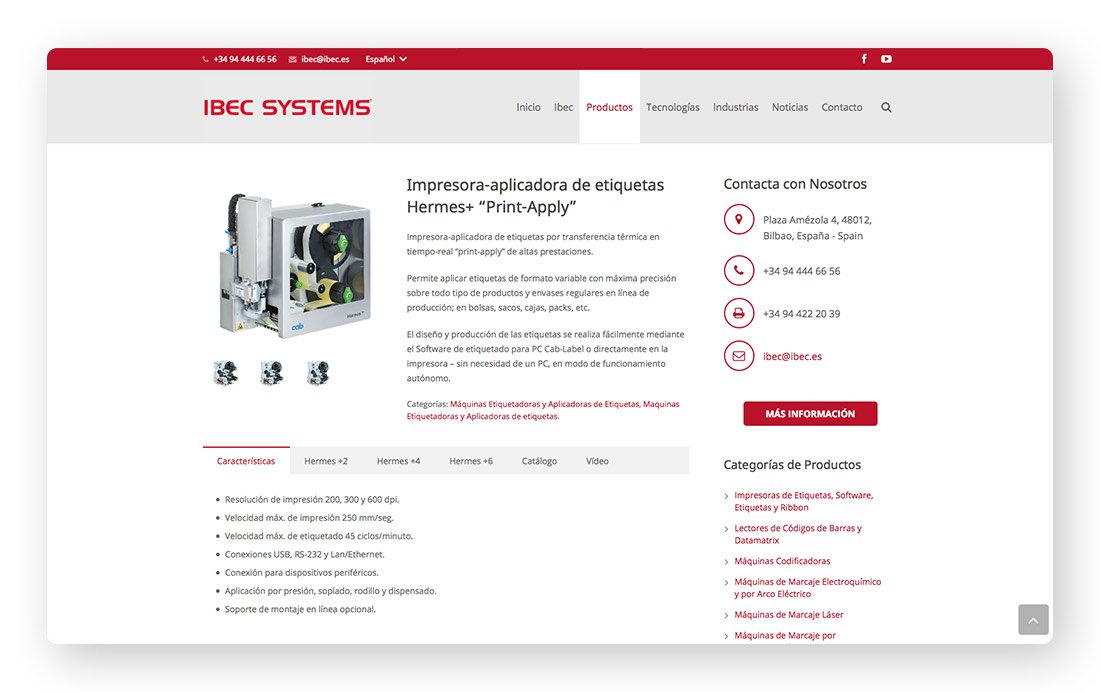The image size is (1100, 692).
Task: Click bullet Soporte de montaje en línea opcional
Action: coord(300,609)
